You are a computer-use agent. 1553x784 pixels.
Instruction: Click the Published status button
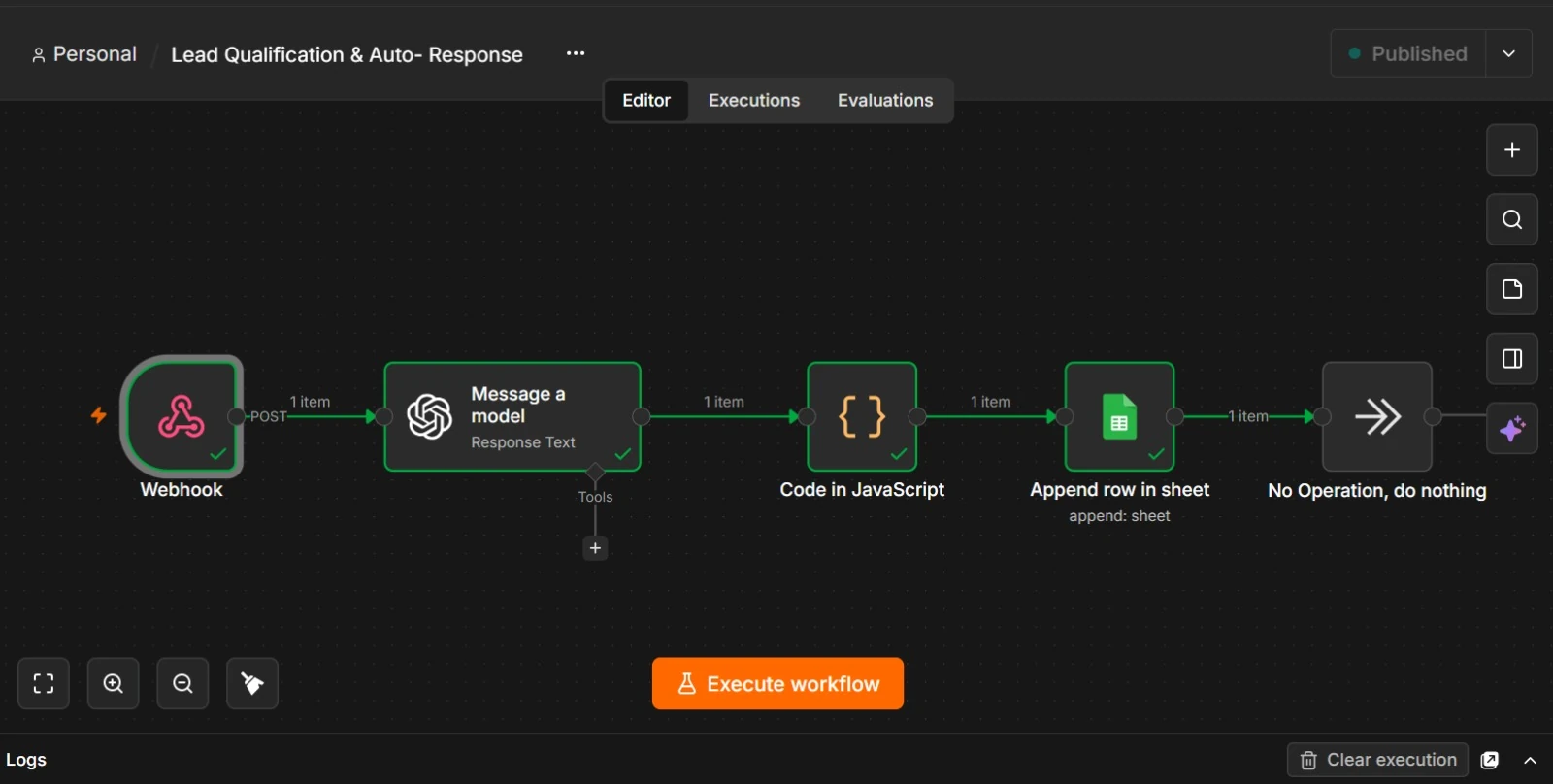coord(1408,53)
